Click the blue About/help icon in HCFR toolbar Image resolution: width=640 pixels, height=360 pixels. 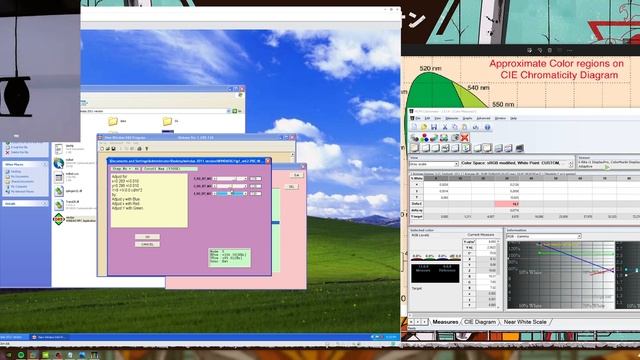tap(487, 127)
